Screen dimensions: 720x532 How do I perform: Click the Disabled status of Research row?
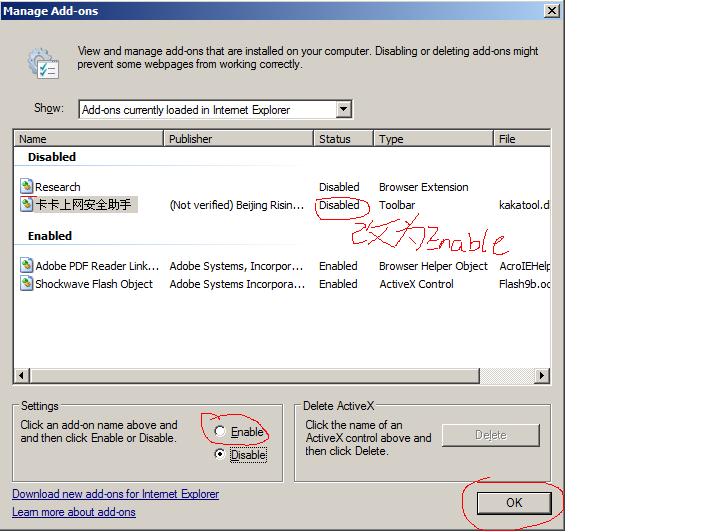pyautogui.click(x=339, y=187)
